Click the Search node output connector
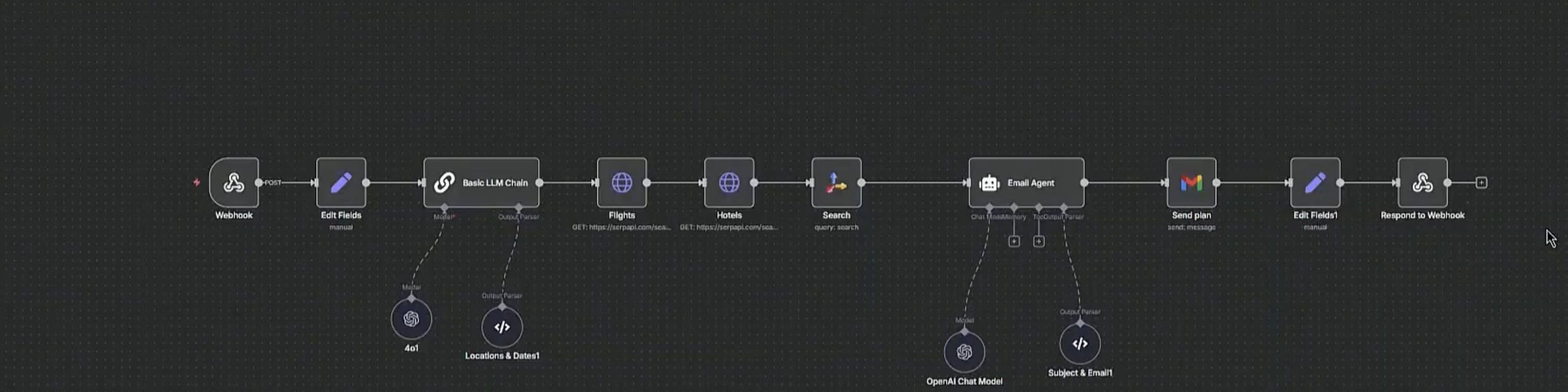Viewport: 1568px width, 392px height. click(x=861, y=183)
